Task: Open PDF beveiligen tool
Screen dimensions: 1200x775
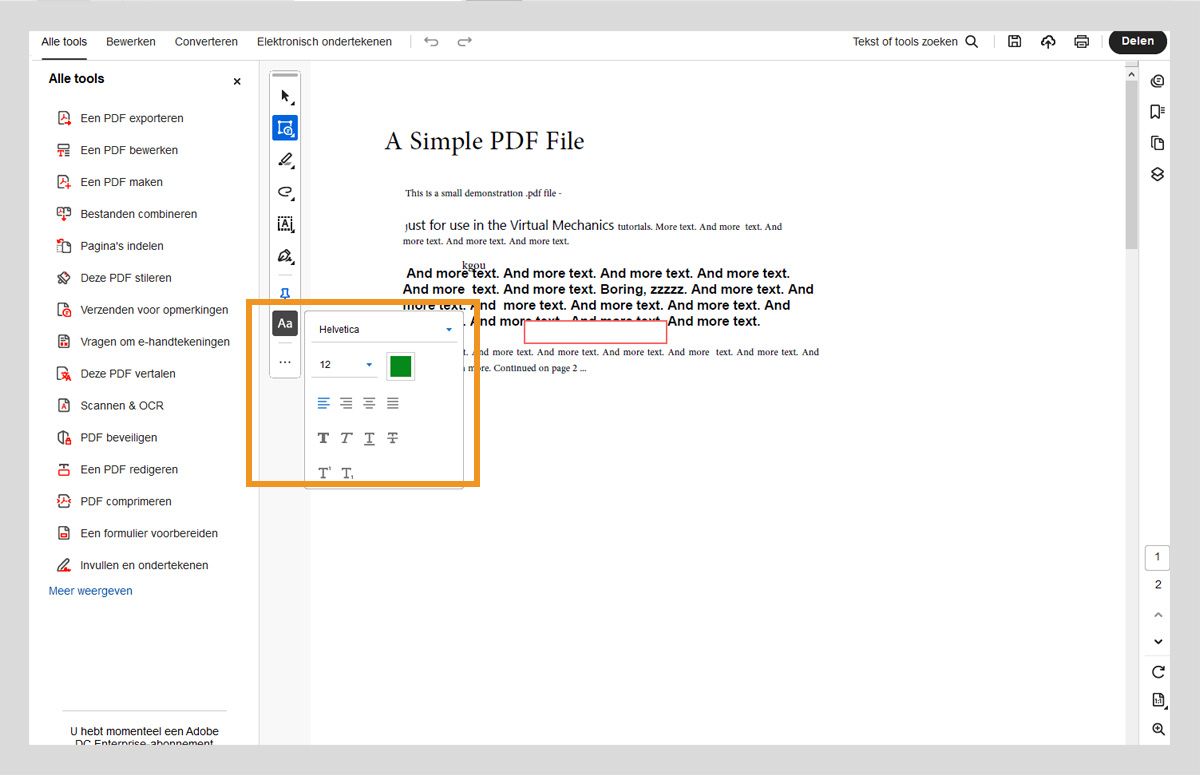Action: click(x=118, y=438)
